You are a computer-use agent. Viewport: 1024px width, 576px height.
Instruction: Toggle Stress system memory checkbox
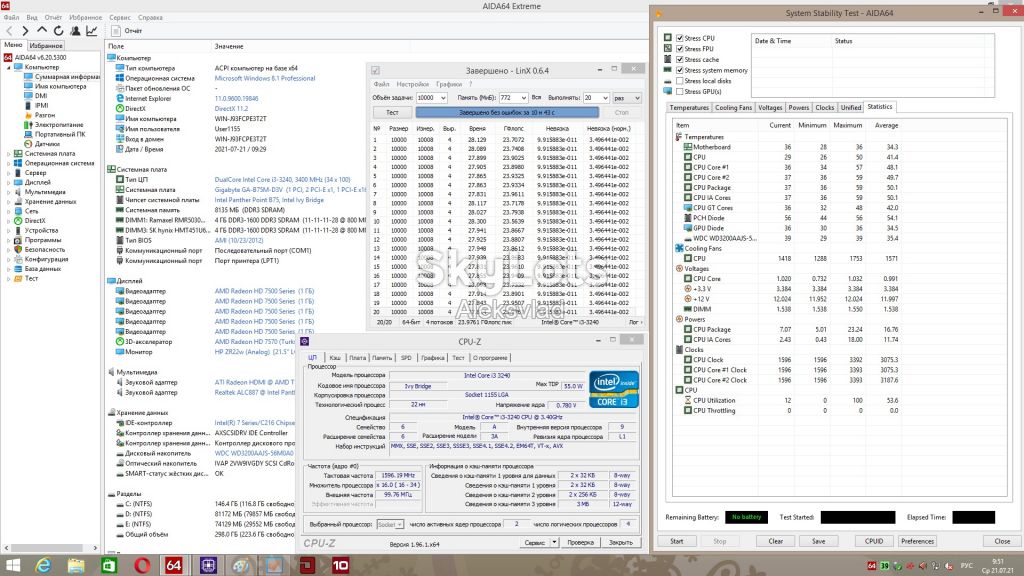coord(680,70)
